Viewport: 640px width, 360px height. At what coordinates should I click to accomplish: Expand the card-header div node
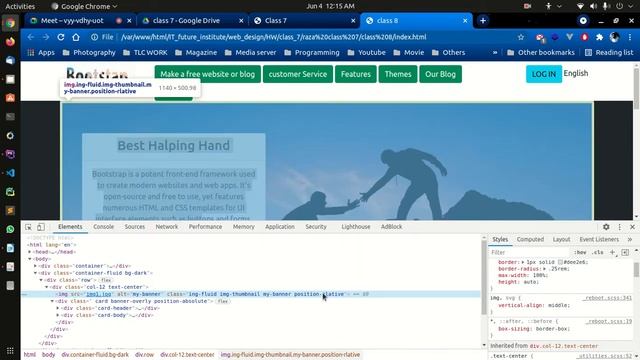[58, 308]
